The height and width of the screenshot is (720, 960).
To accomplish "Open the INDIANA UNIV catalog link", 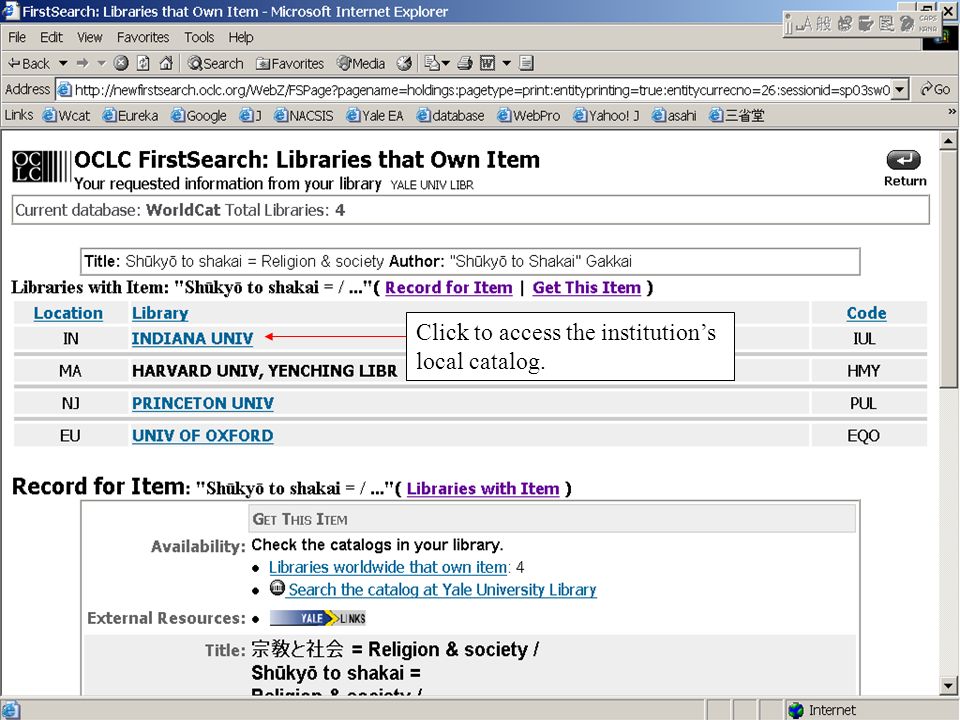I will (192, 339).
